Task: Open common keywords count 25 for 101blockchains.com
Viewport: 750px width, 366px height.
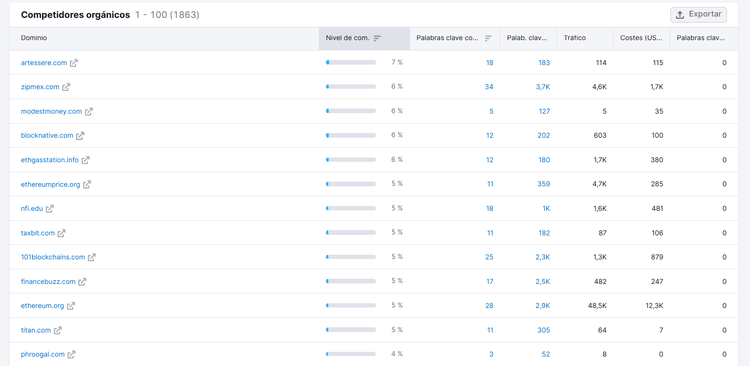Action: (489, 257)
